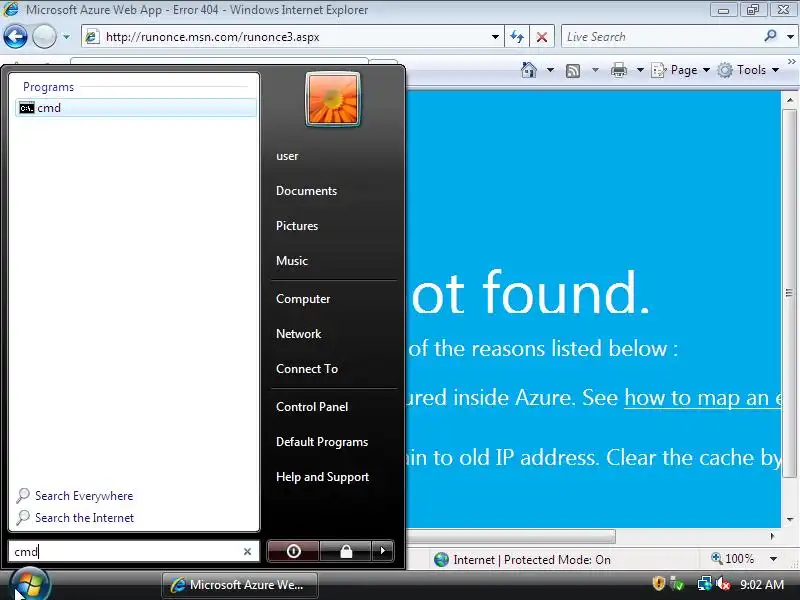Click the RSS feeds icon

[x=573, y=70]
